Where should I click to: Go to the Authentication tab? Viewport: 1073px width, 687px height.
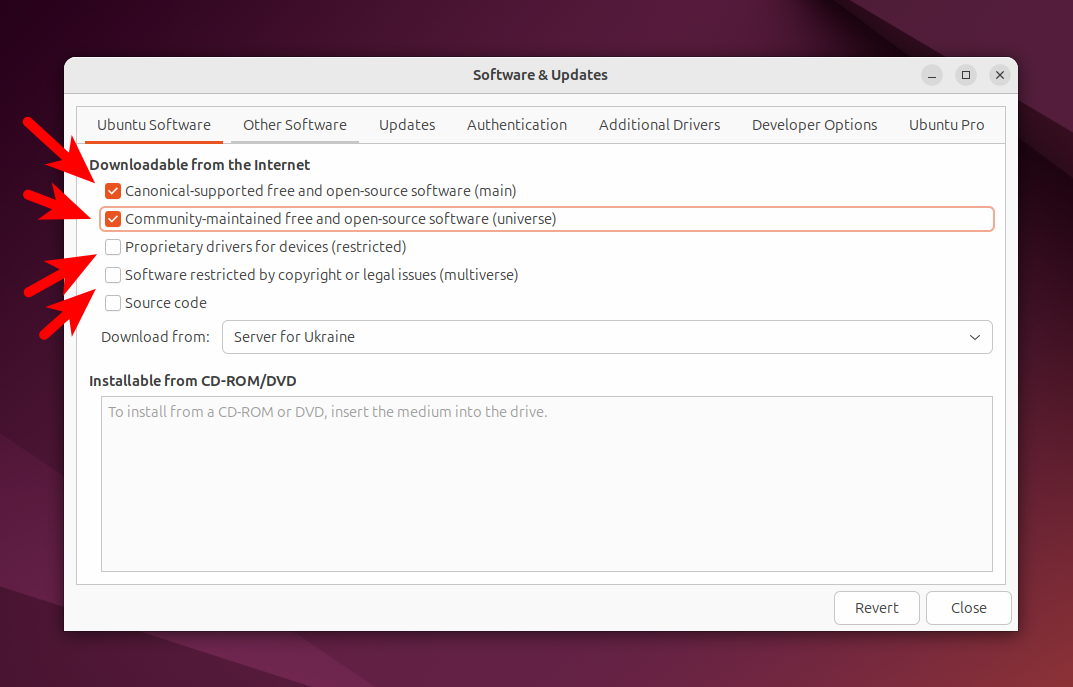point(517,125)
